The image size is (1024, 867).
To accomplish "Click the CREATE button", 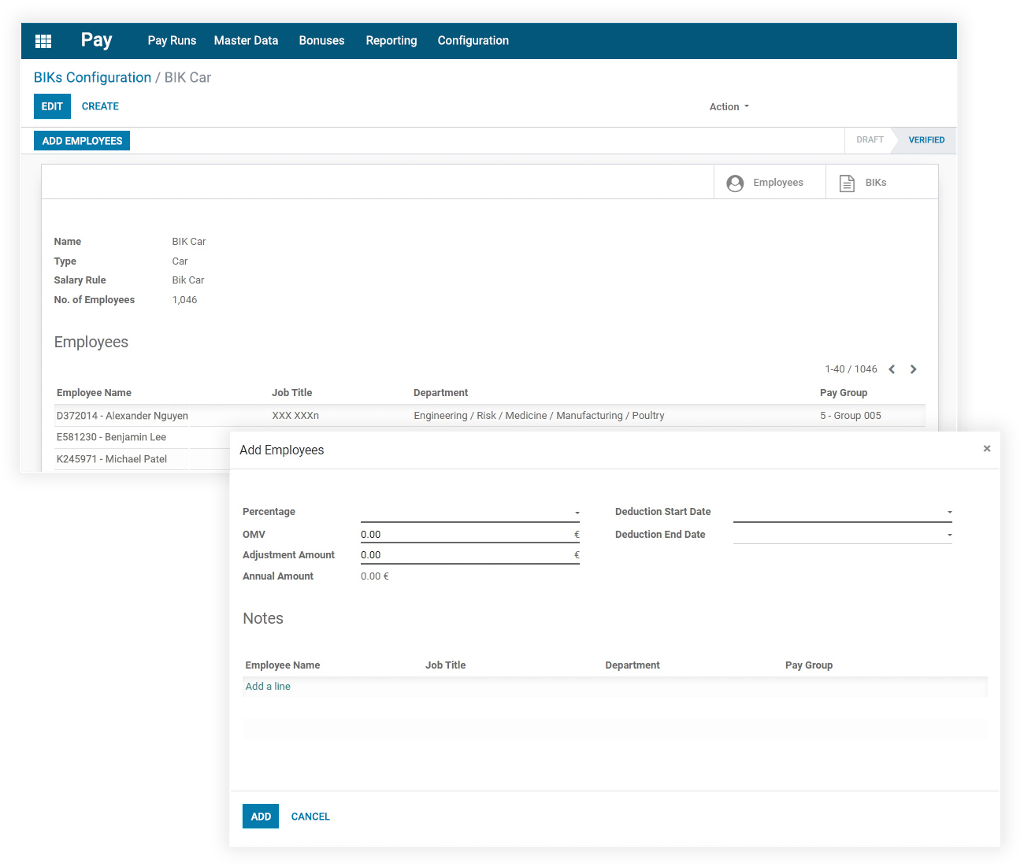I will point(100,106).
